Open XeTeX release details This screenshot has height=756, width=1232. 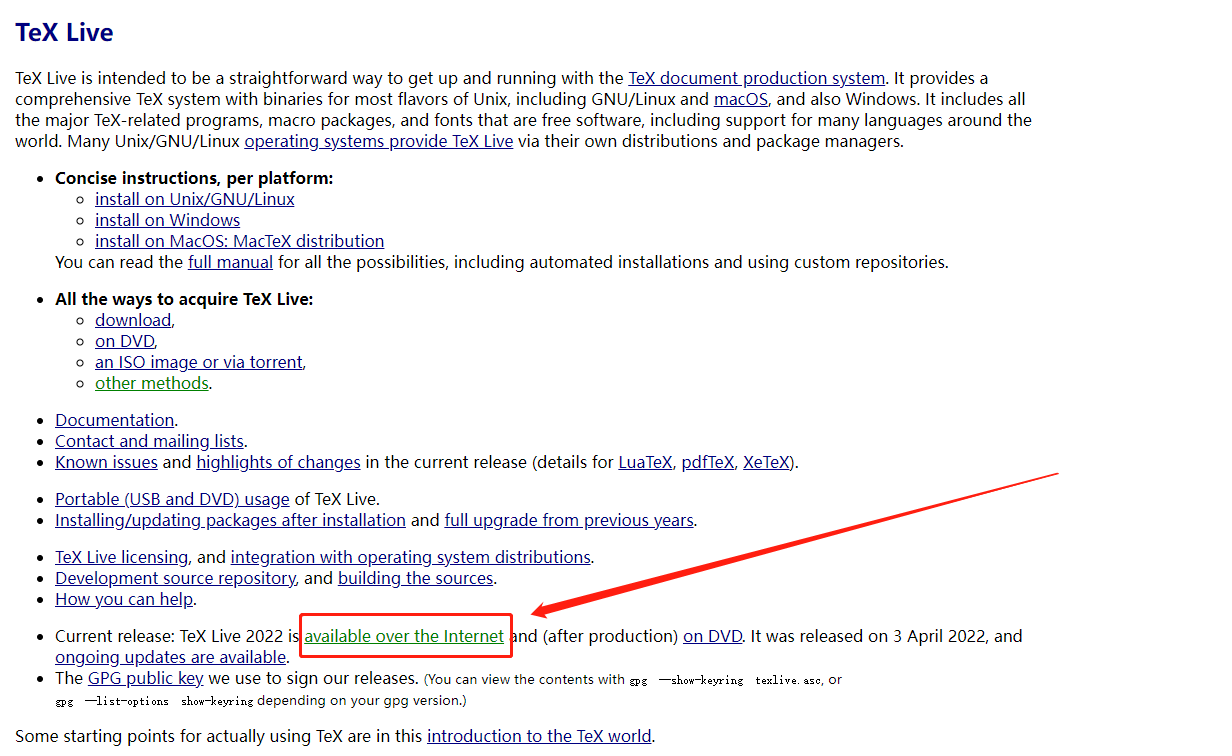tap(766, 462)
